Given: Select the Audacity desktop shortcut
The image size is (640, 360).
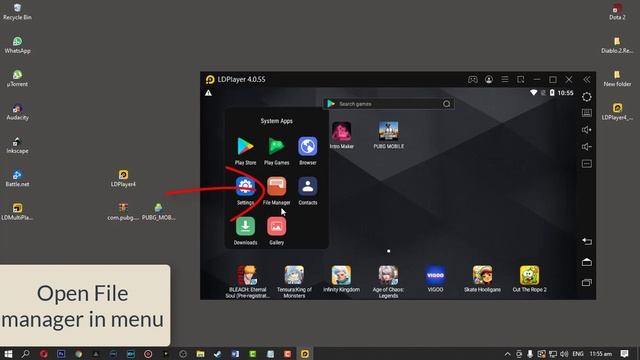Looking at the screenshot, I should [17, 112].
